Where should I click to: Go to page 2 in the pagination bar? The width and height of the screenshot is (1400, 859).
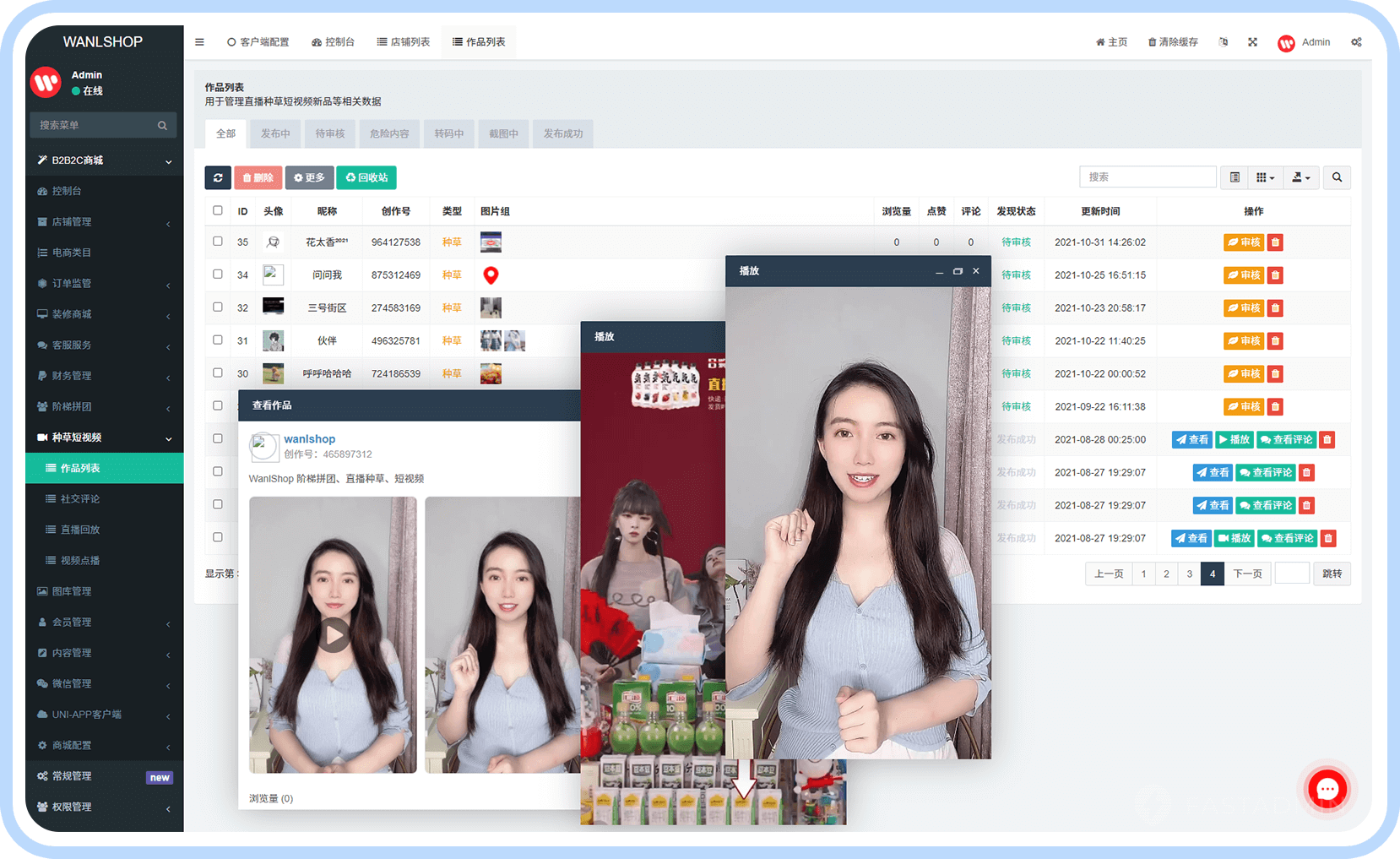click(1166, 574)
